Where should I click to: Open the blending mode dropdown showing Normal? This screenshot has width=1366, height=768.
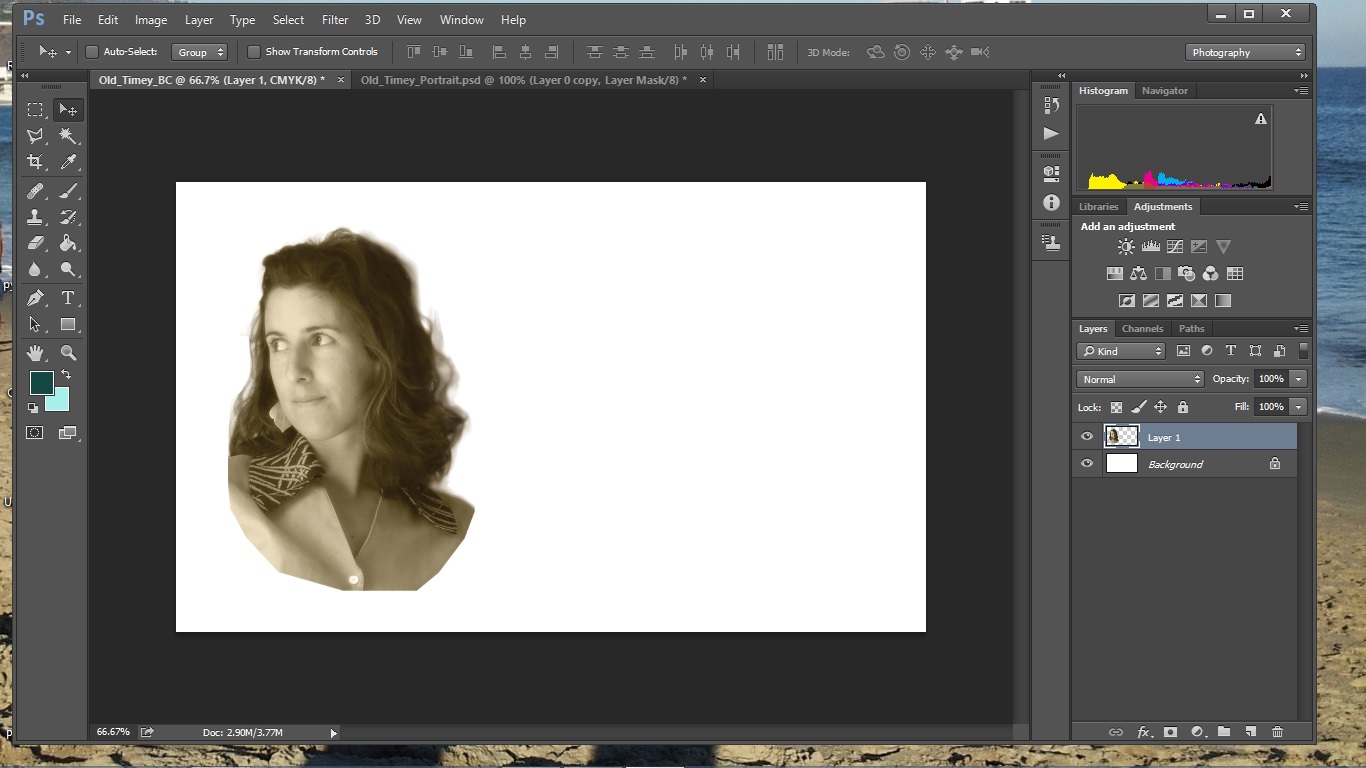pos(1139,378)
